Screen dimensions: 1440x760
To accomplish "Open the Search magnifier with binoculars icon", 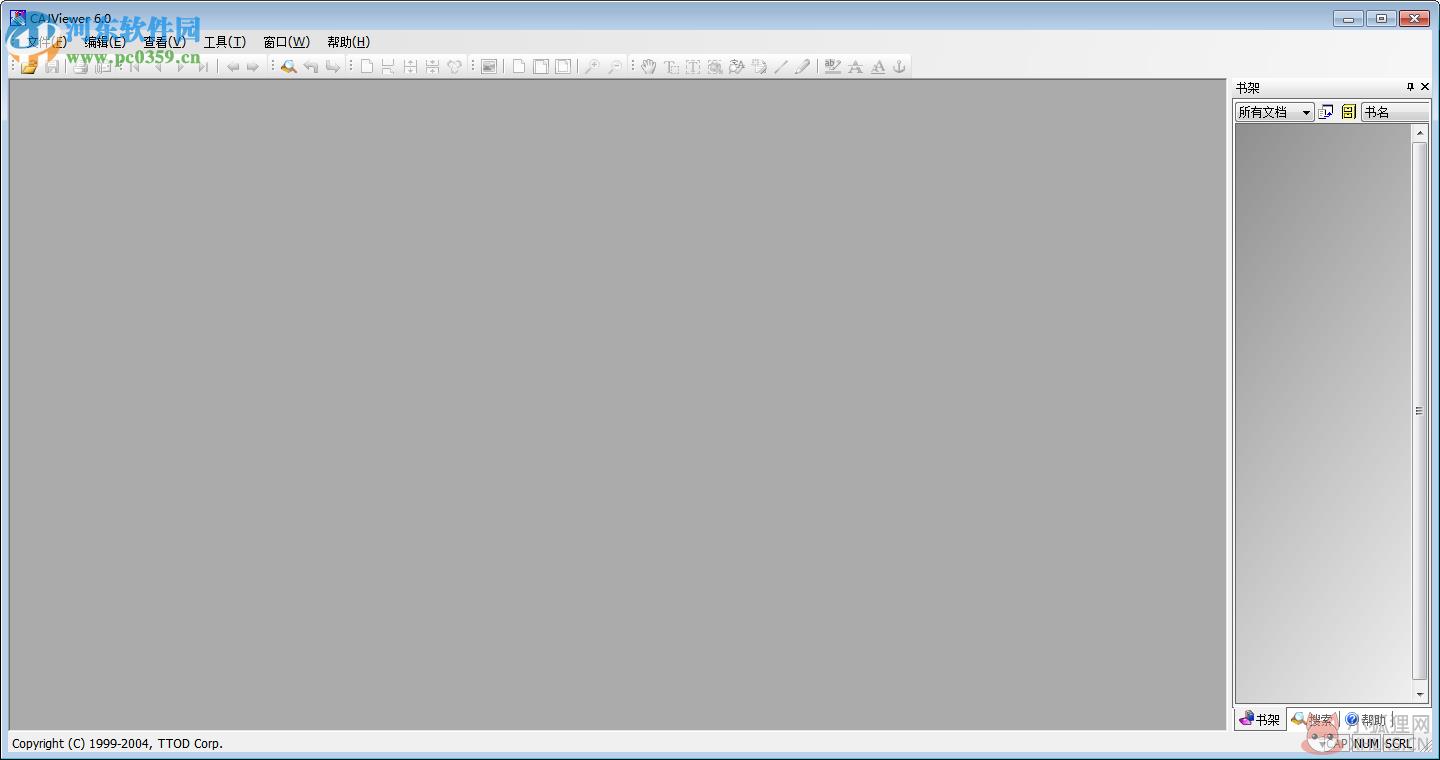I will pyautogui.click(x=288, y=66).
